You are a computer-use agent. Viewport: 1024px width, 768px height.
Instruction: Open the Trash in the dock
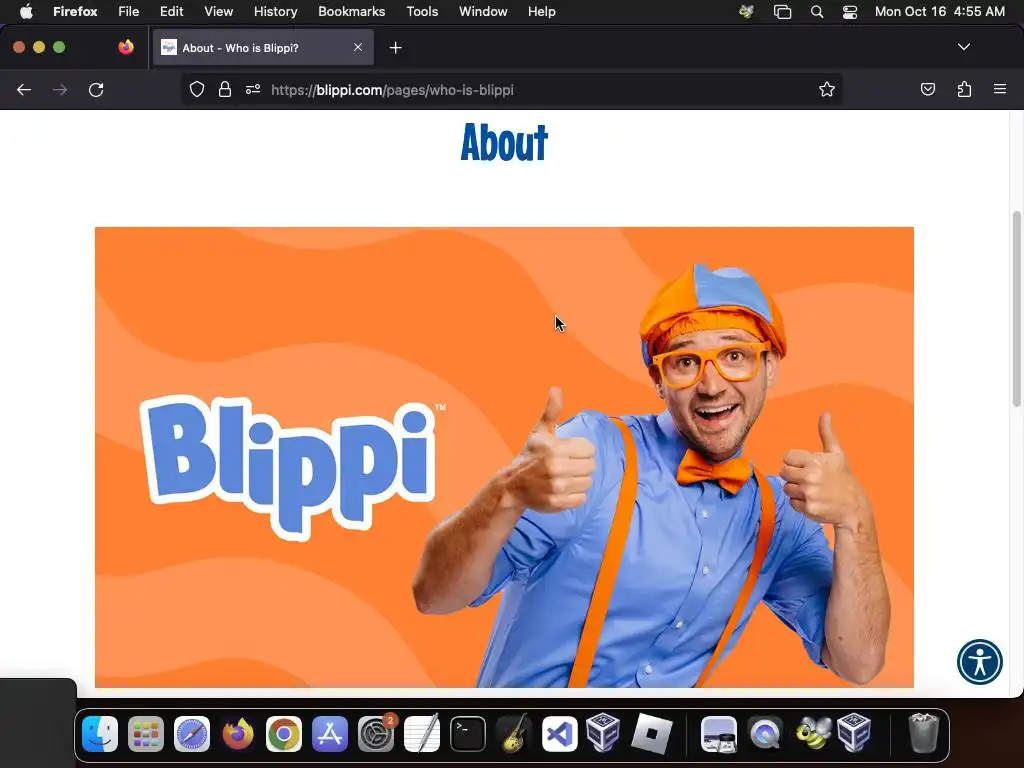pos(923,733)
